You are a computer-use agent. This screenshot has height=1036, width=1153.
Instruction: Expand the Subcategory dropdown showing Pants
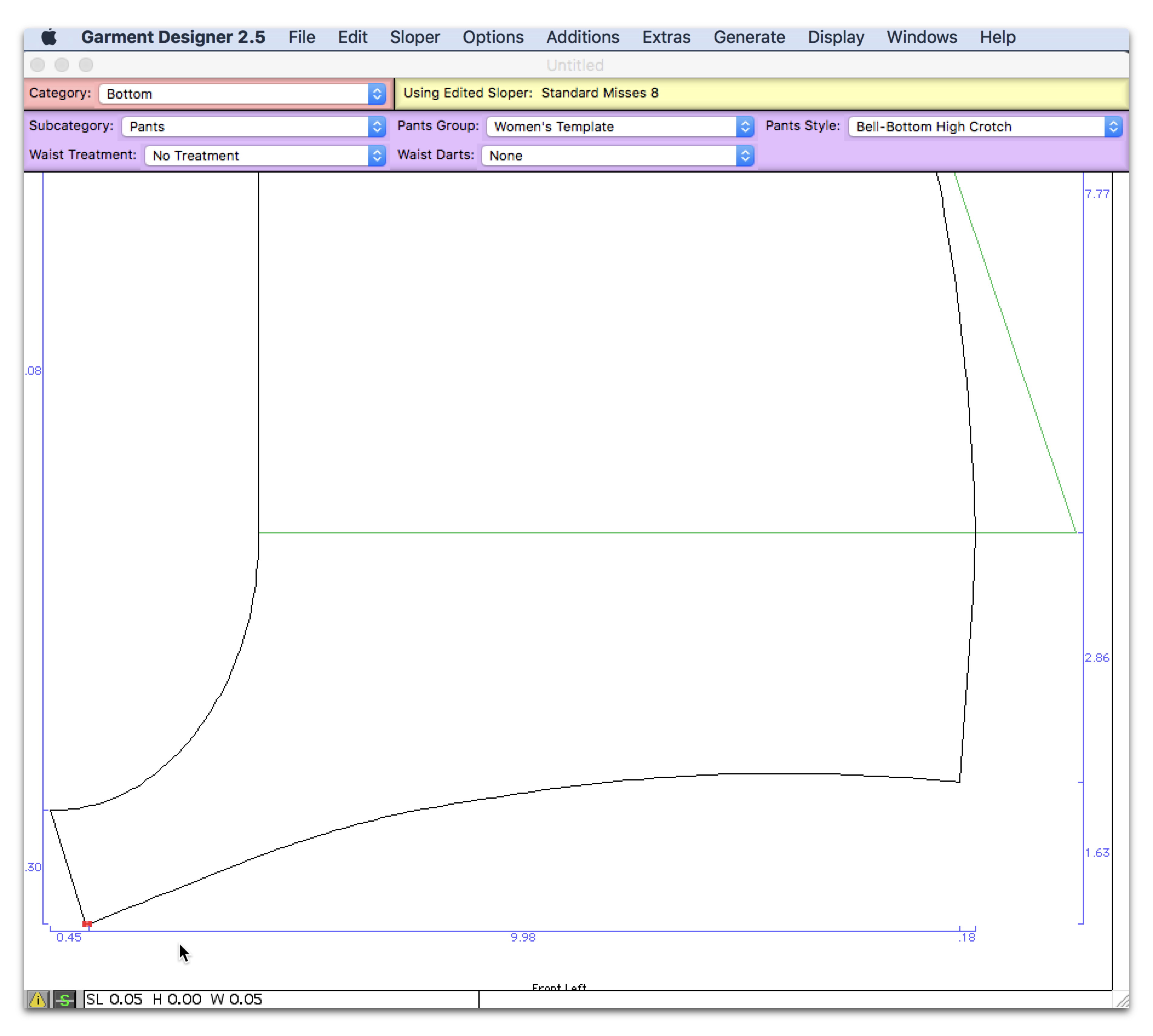254,126
